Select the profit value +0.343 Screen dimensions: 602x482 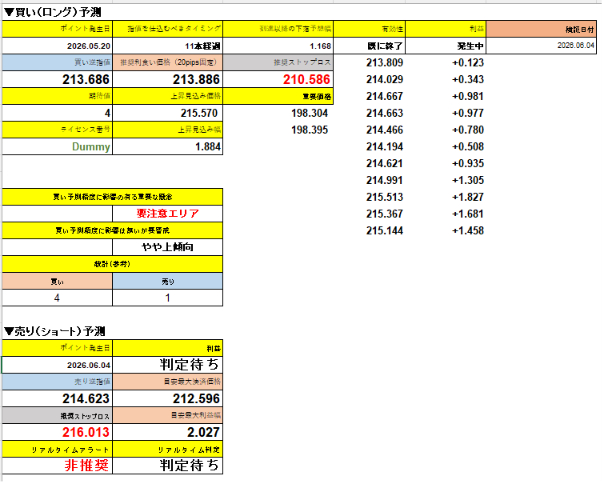pyautogui.click(x=468, y=80)
